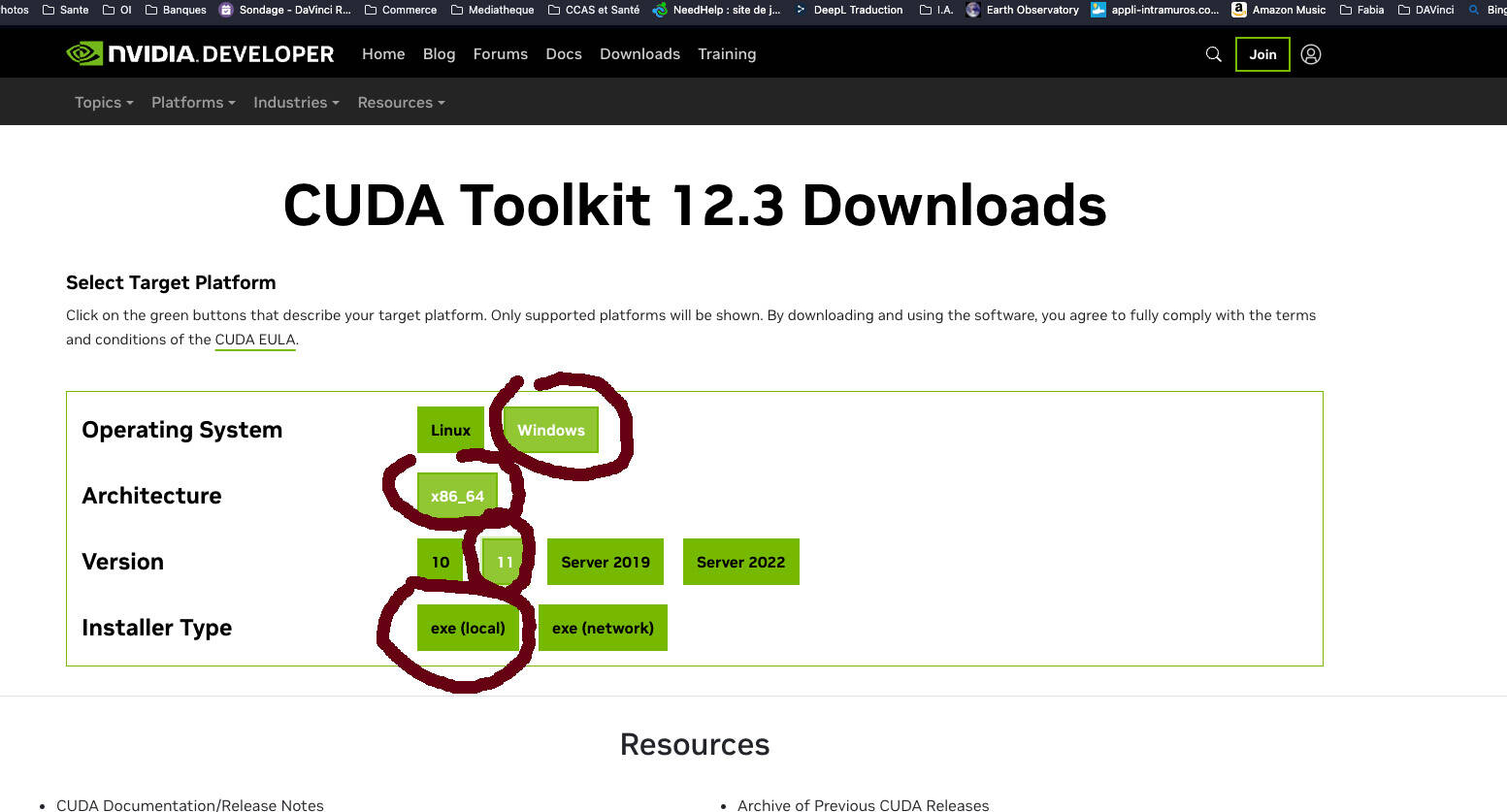Open the OI bookmarks folder

pyautogui.click(x=116, y=10)
